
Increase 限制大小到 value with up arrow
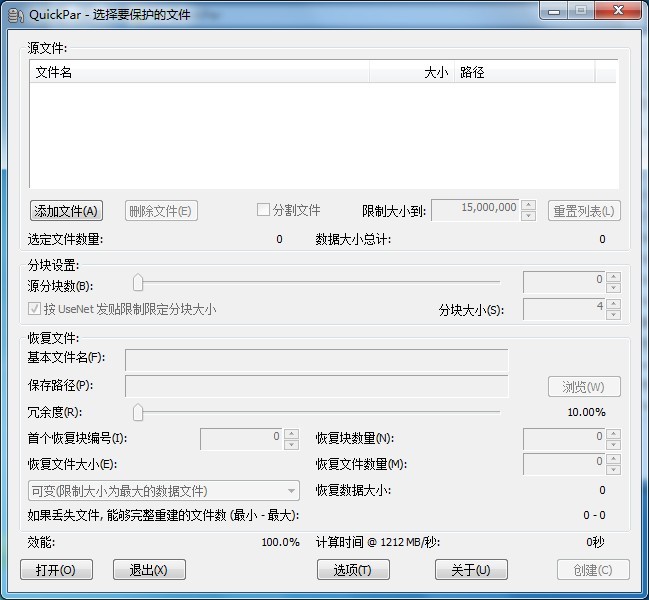tap(529, 206)
